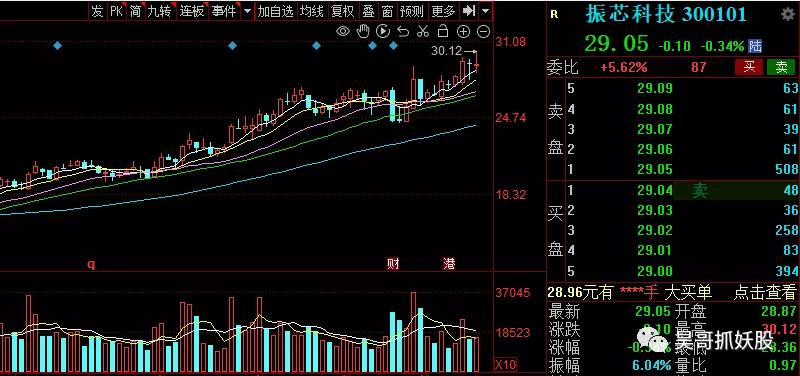Click buy level 1 price 29.04

(x=655, y=190)
